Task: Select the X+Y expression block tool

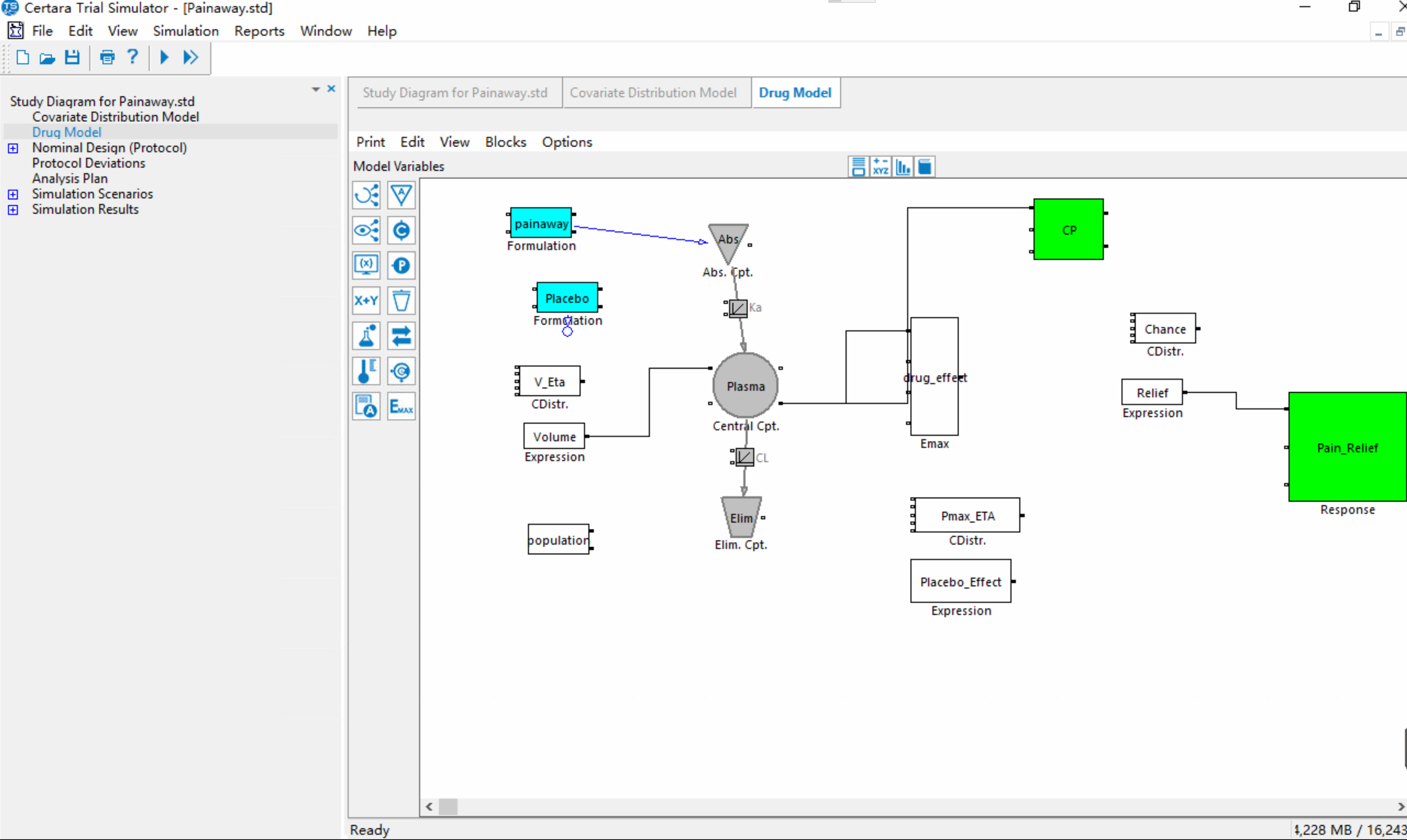Action: (x=366, y=301)
